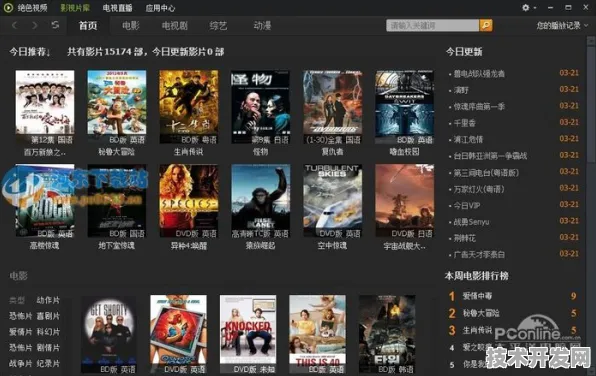The height and width of the screenshot is (376, 596).
Task: Click the 万家灯火(粤语) entry
Action: 479,189
